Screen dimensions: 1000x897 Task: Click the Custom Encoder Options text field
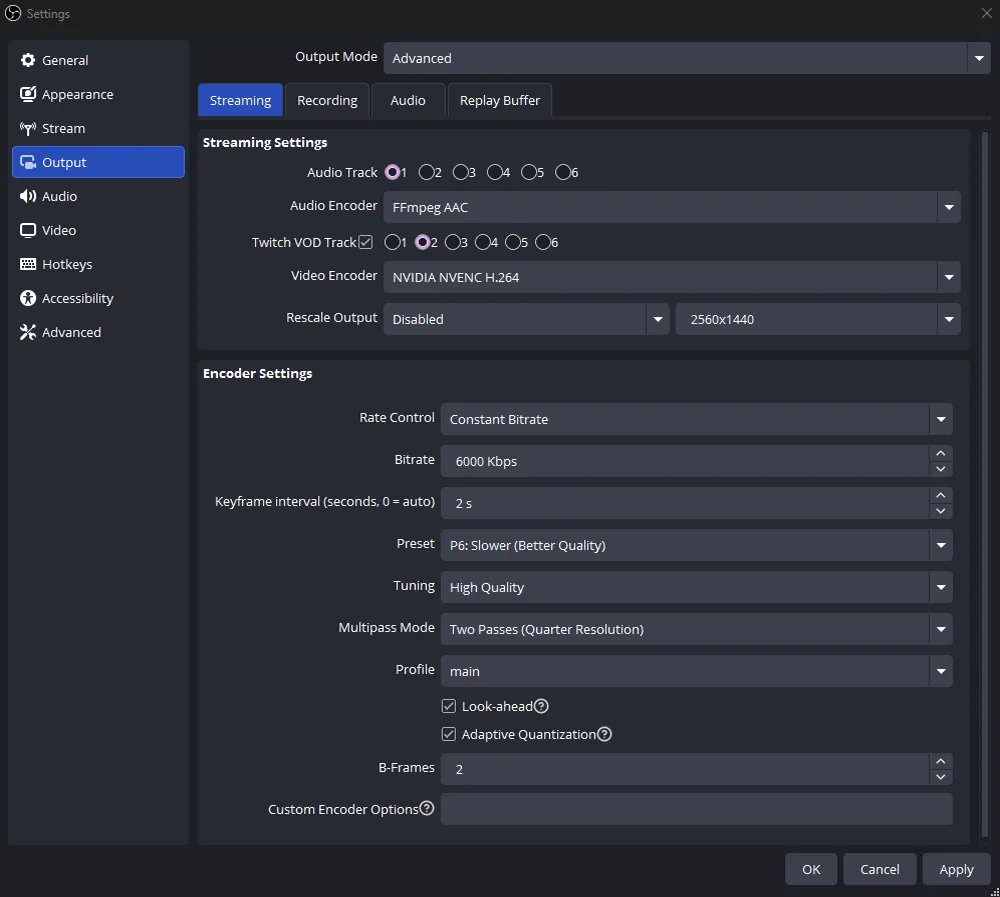coord(696,809)
